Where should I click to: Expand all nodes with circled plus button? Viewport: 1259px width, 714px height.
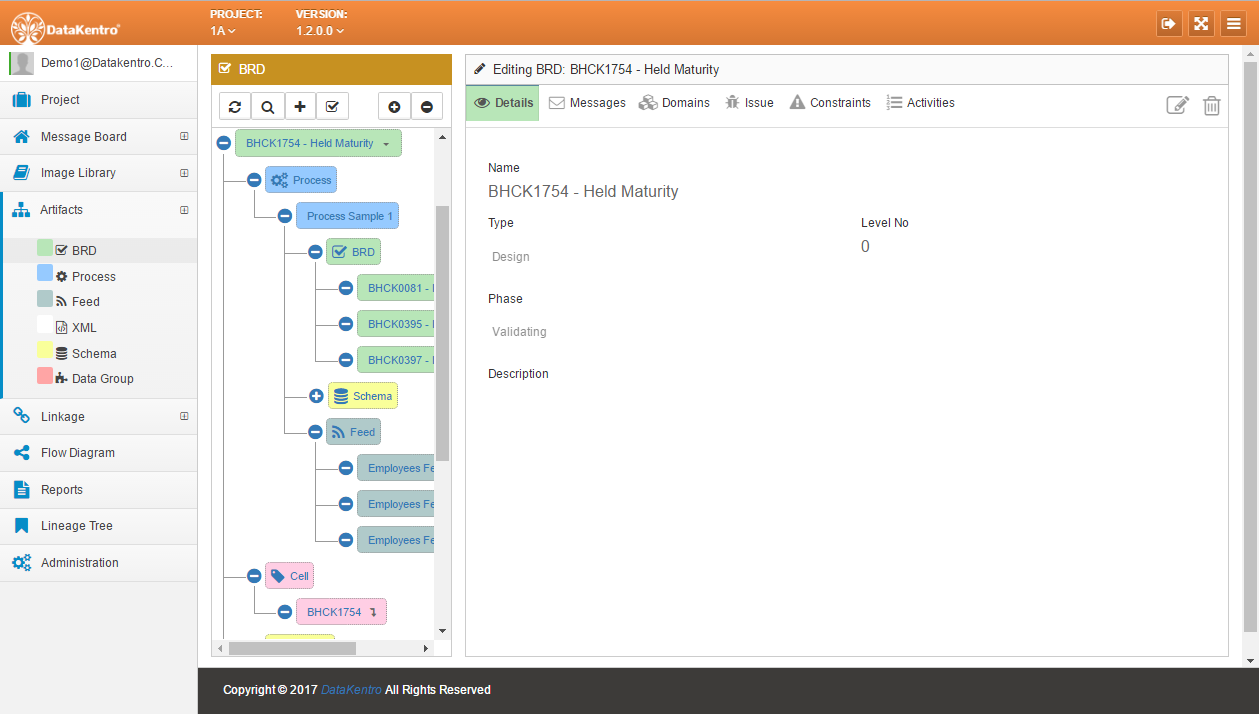pyautogui.click(x=394, y=106)
